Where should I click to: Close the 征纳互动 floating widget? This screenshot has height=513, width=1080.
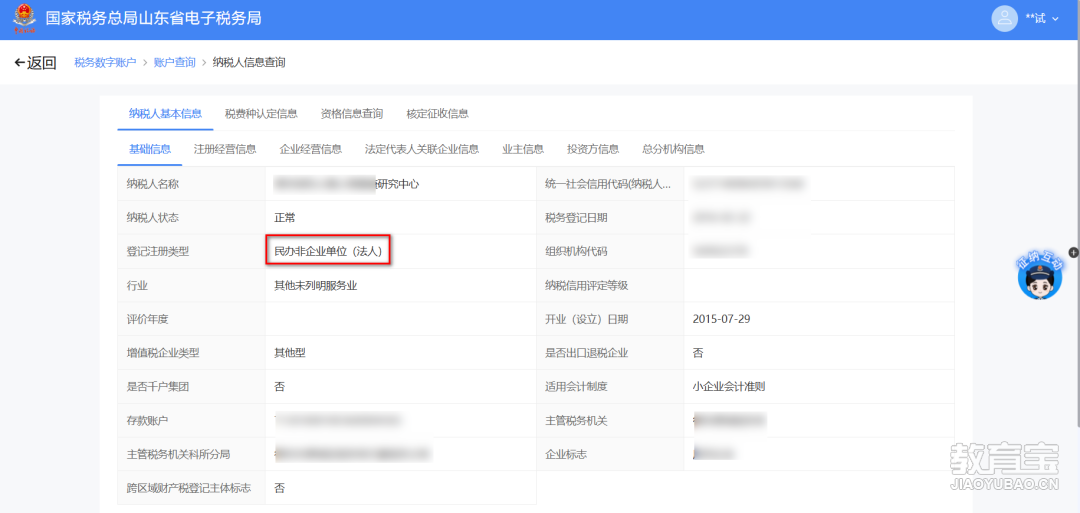tap(1073, 252)
